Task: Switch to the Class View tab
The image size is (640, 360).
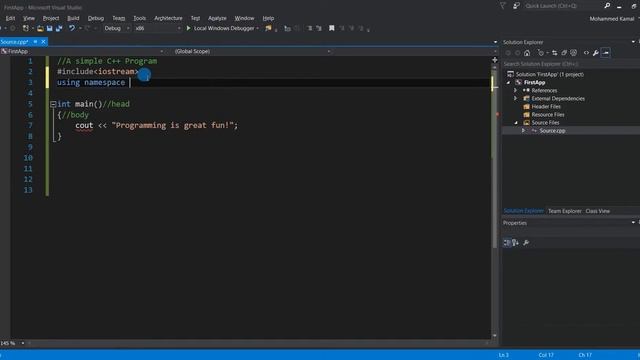Action: point(598,211)
